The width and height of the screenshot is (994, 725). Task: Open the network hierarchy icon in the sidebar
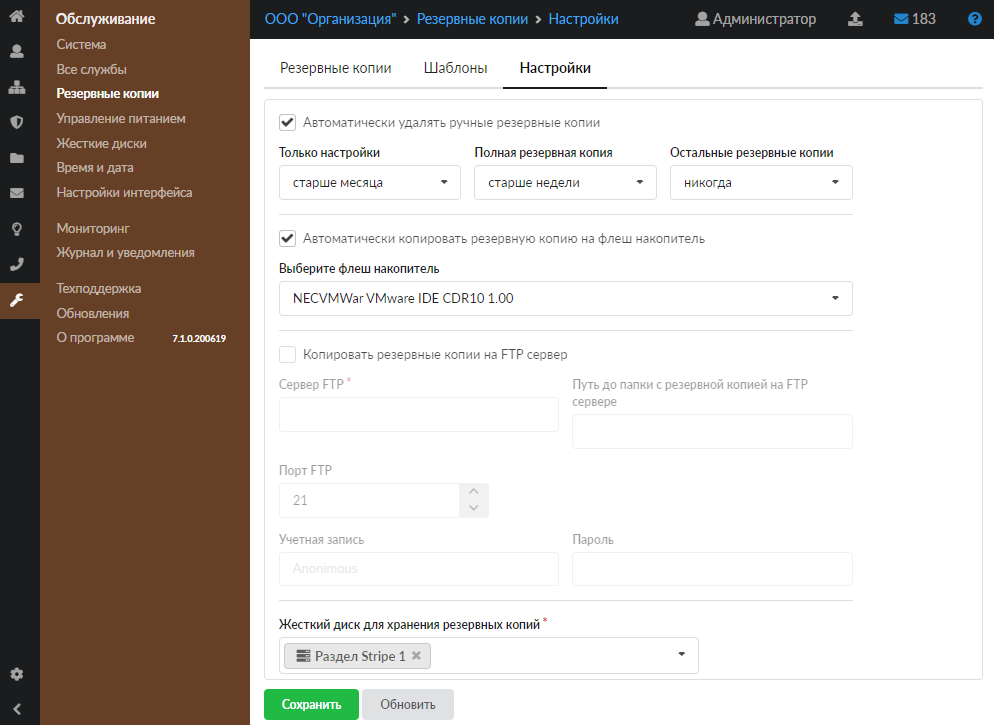point(17,87)
